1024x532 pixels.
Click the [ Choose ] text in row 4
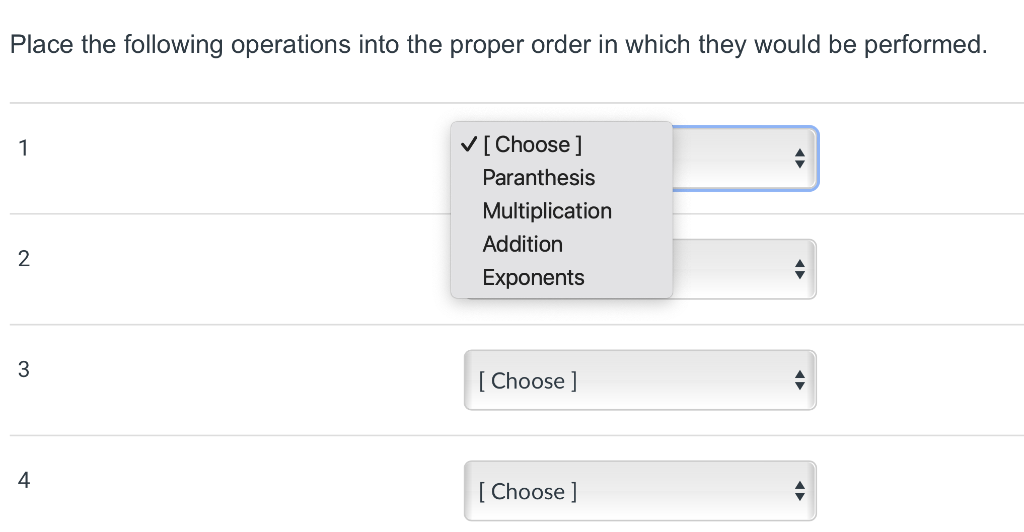coord(528,492)
